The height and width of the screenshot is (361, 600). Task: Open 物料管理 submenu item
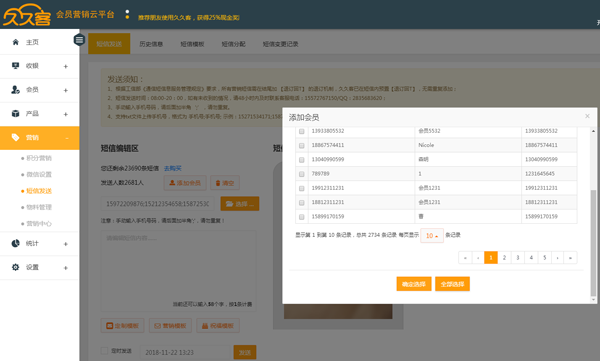39,207
